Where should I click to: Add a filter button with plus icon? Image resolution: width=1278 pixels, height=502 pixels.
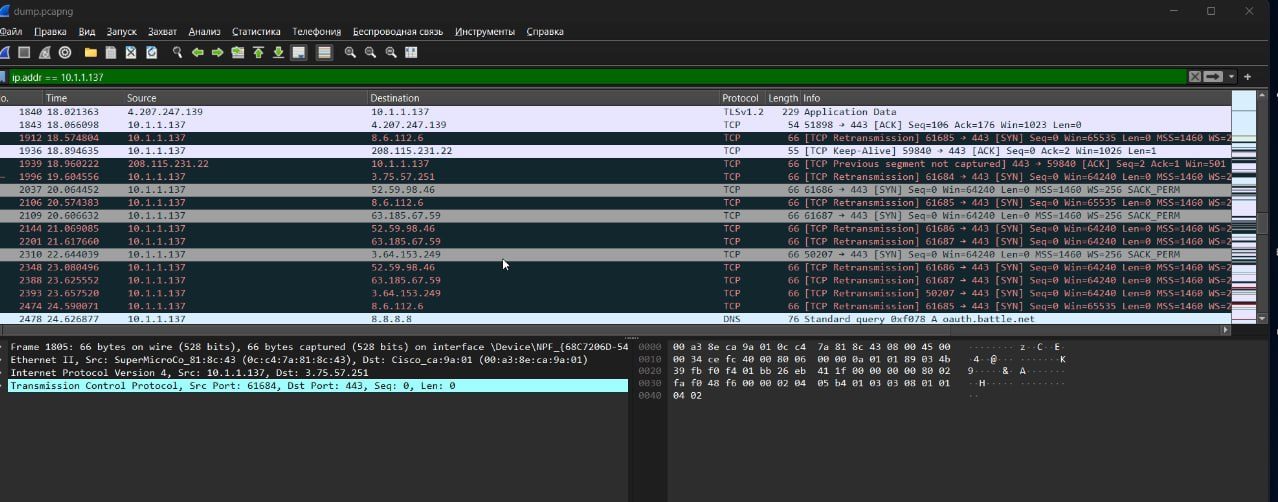(x=1249, y=76)
